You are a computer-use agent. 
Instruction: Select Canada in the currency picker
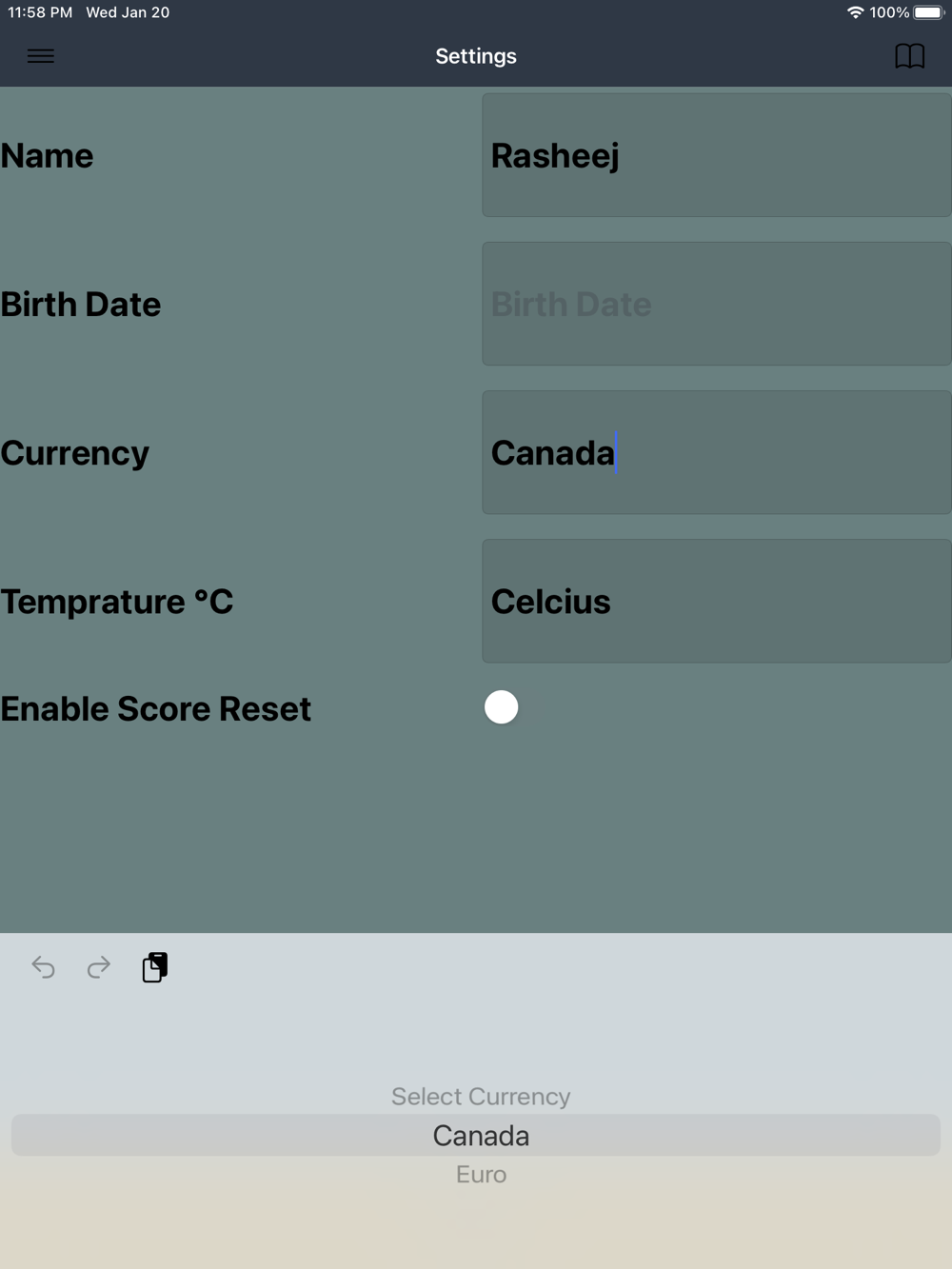476,1136
